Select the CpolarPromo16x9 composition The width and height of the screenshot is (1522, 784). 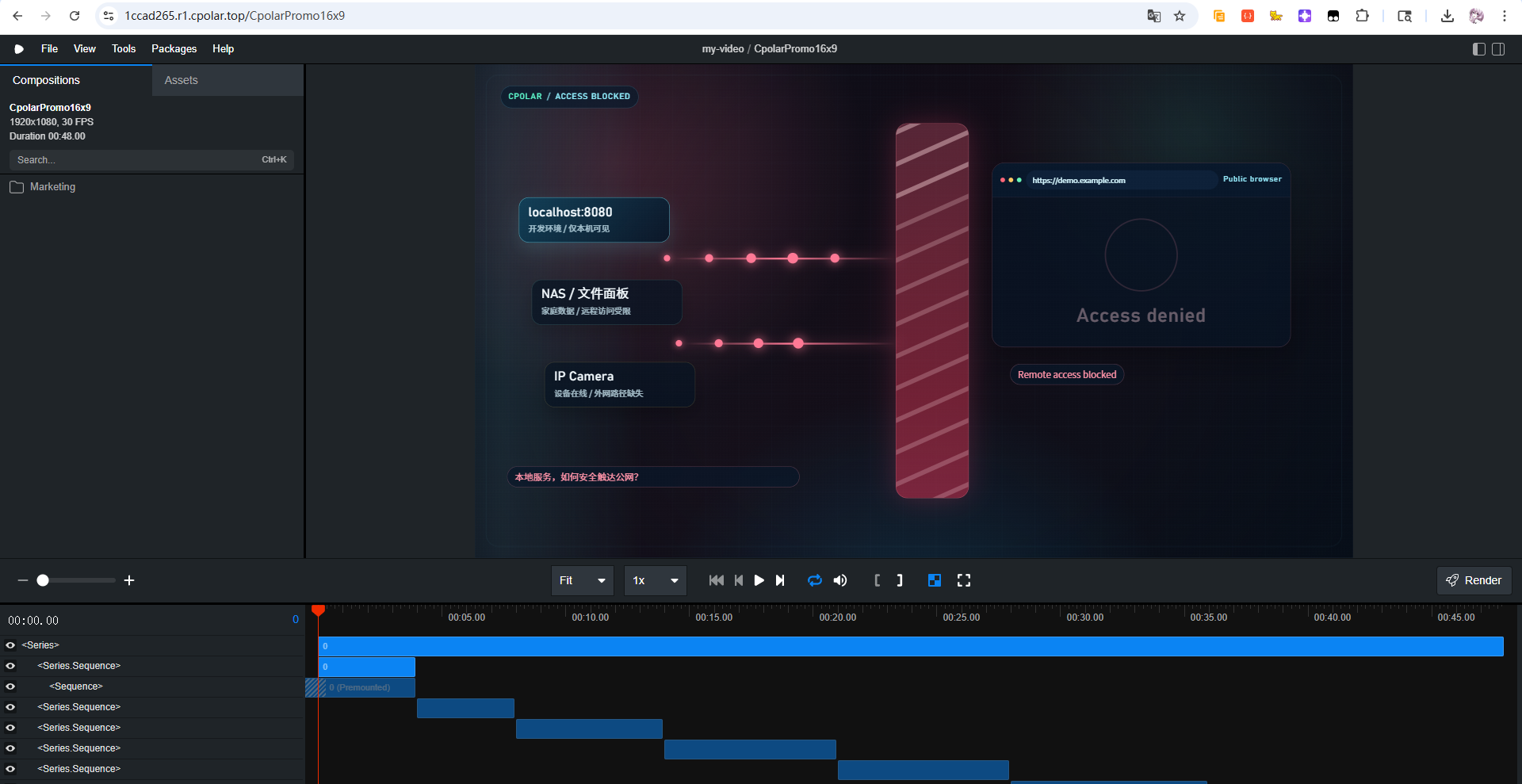pyautogui.click(x=50, y=108)
